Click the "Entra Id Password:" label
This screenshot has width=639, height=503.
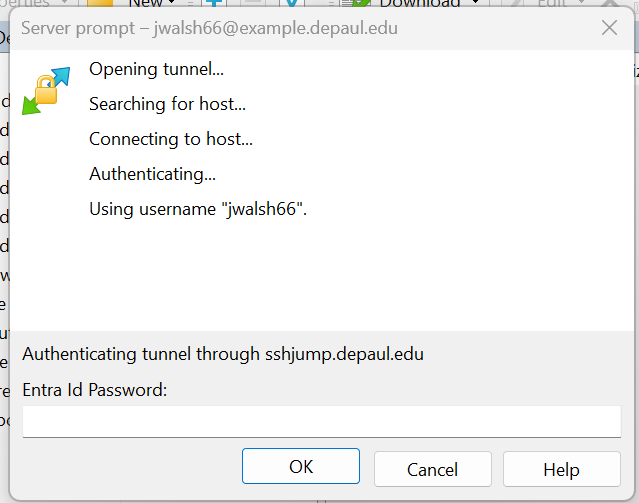(94, 389)
